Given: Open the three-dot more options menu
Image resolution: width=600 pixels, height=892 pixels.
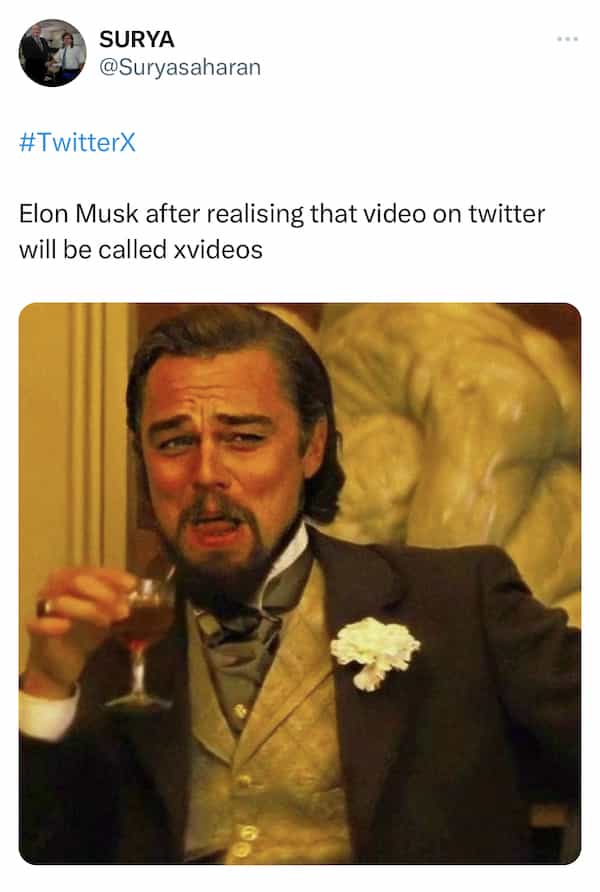Looking at the screenshot, I should pos(567,39).
